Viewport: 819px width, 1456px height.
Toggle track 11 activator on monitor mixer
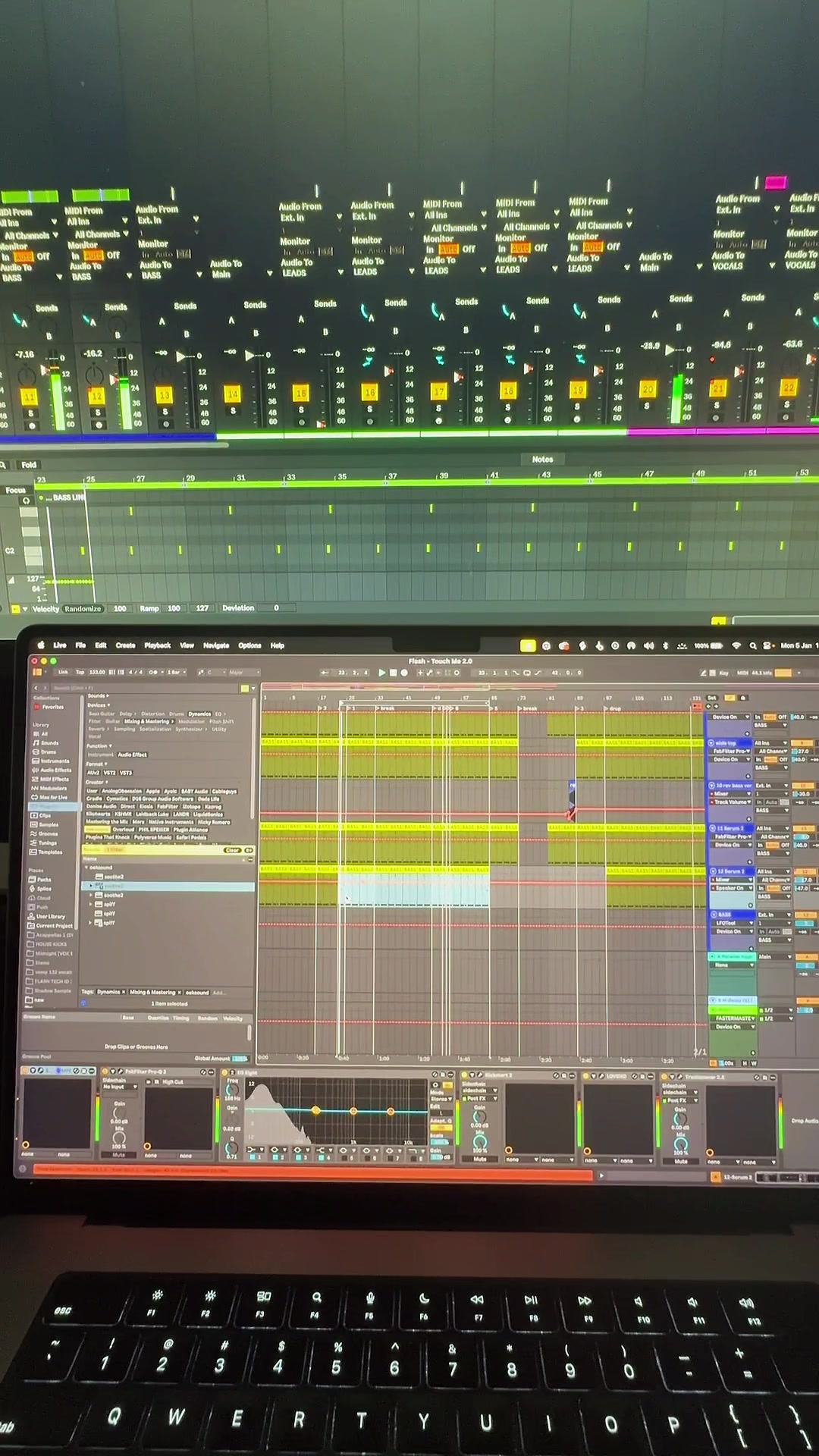pyautogui.click(x=29, y=397)
